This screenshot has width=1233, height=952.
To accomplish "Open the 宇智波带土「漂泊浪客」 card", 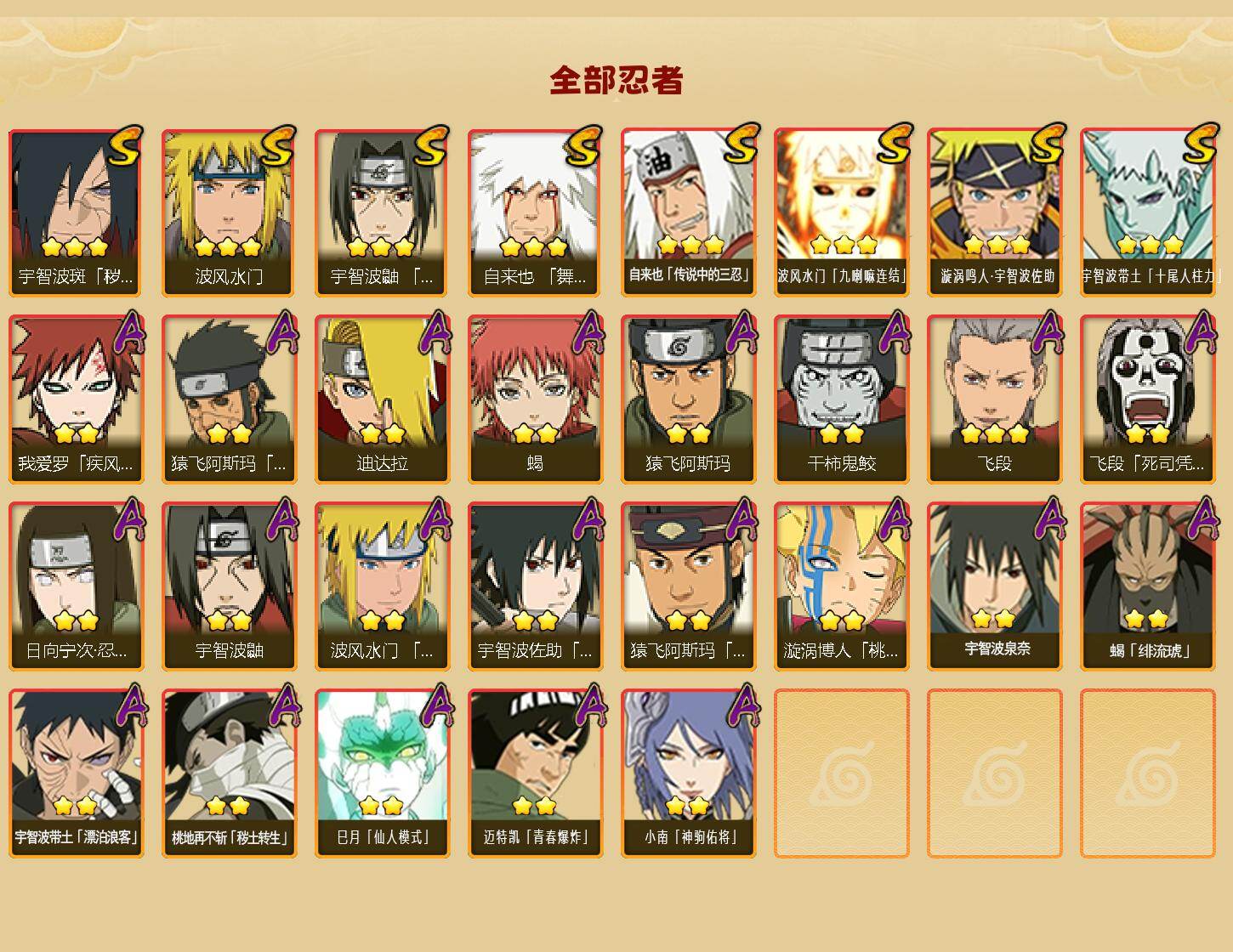I will [76, 773].
